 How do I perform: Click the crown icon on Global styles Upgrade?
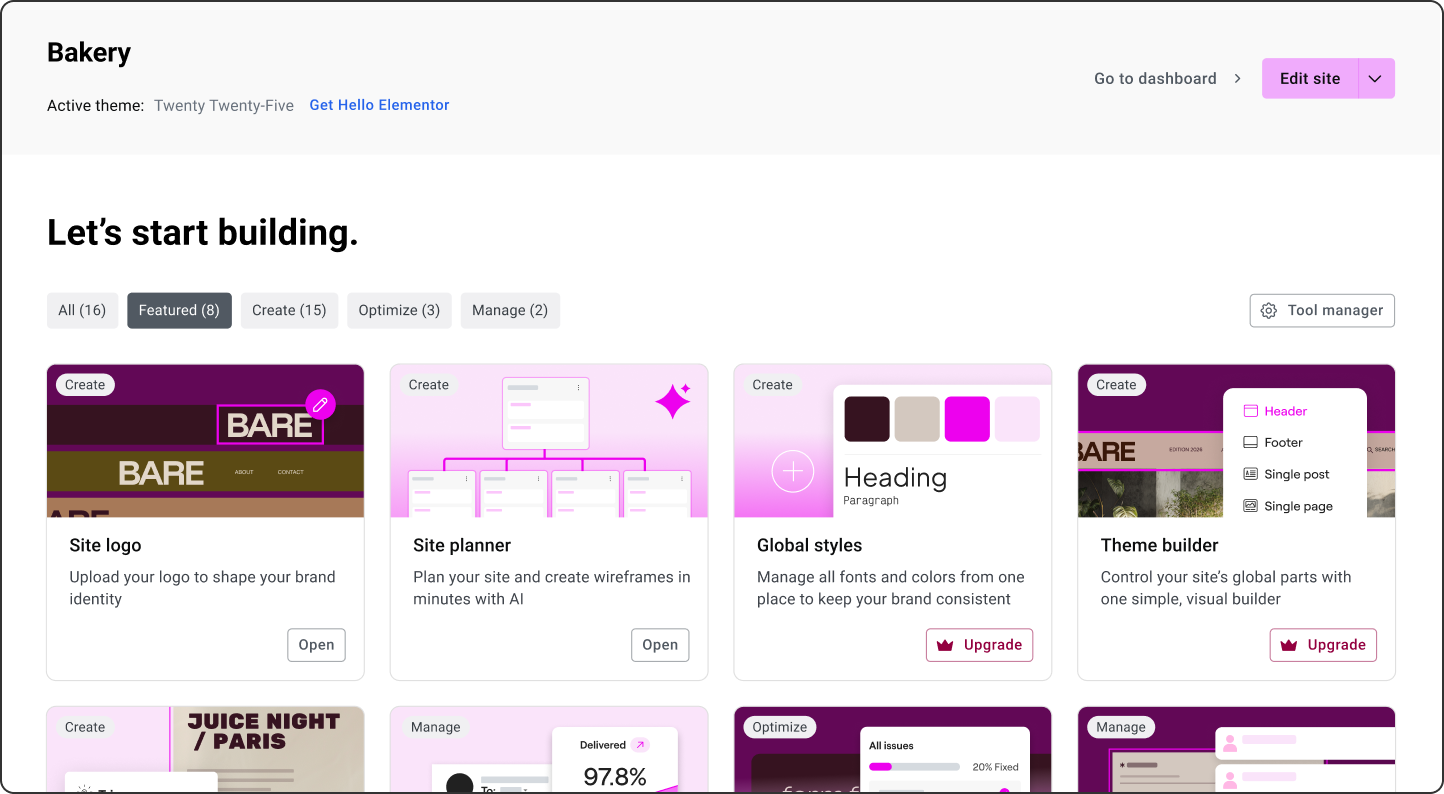pyautogui.click(x=945, y=645)
